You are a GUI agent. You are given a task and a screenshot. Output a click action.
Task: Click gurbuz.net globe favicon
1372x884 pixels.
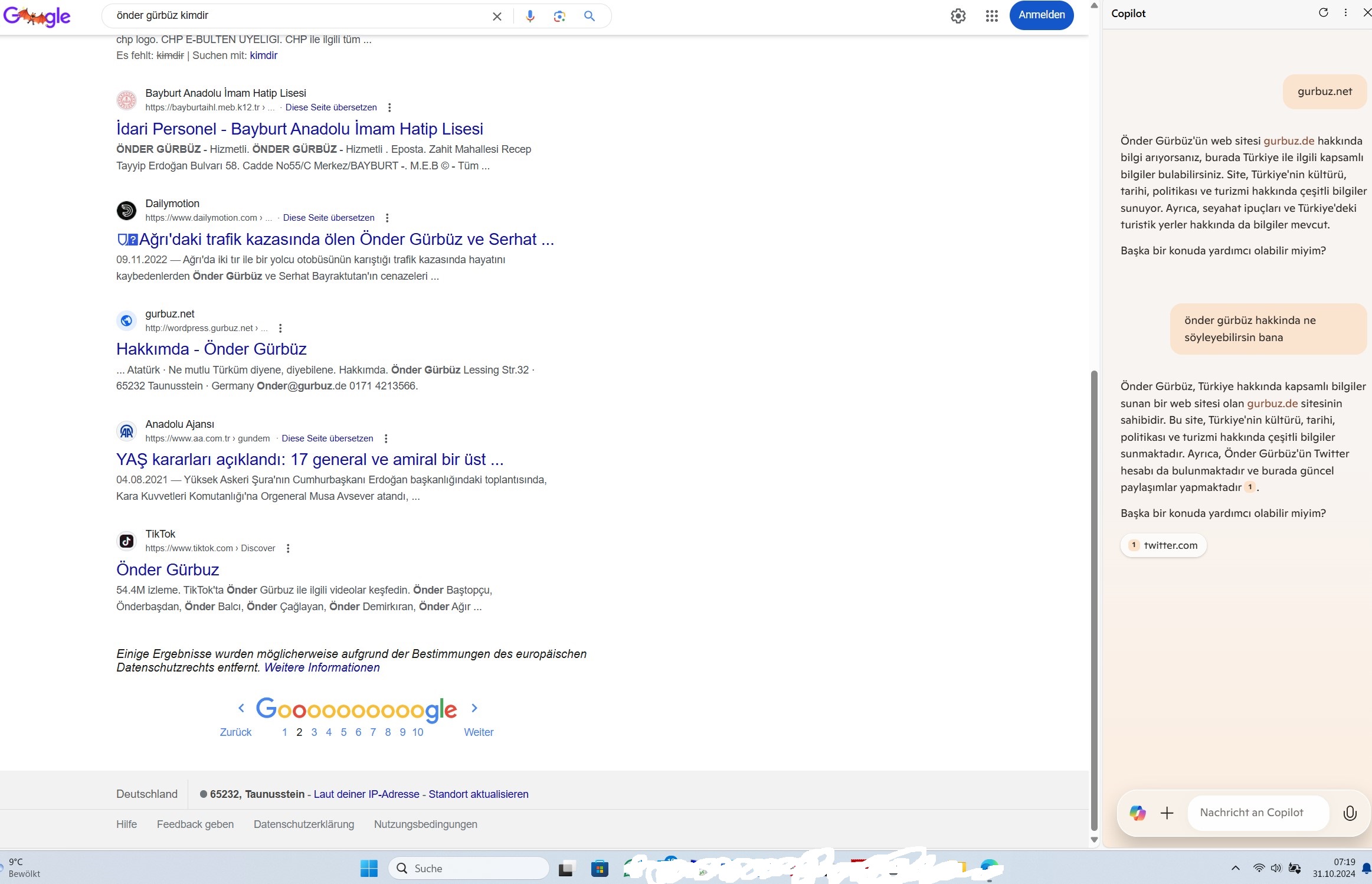click(x=126, y=320)
